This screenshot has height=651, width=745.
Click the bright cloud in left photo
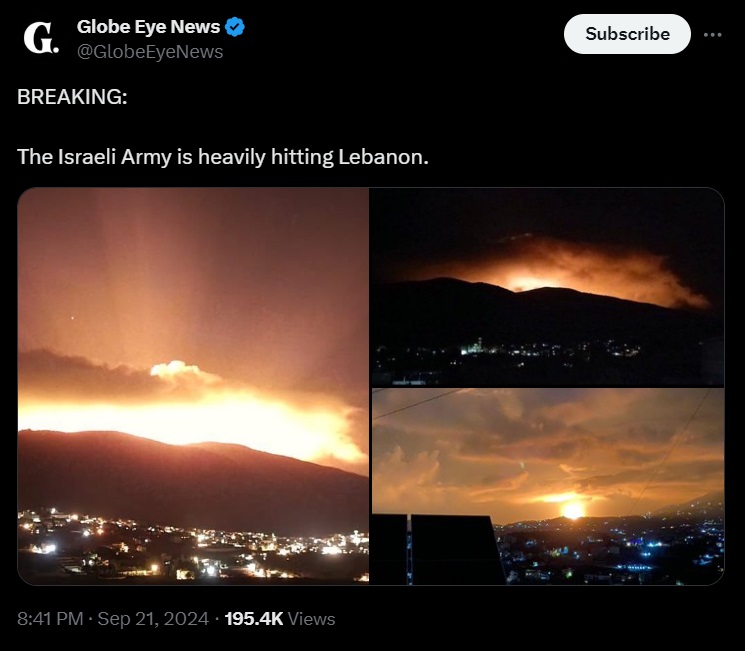click(x=175, y=369)
